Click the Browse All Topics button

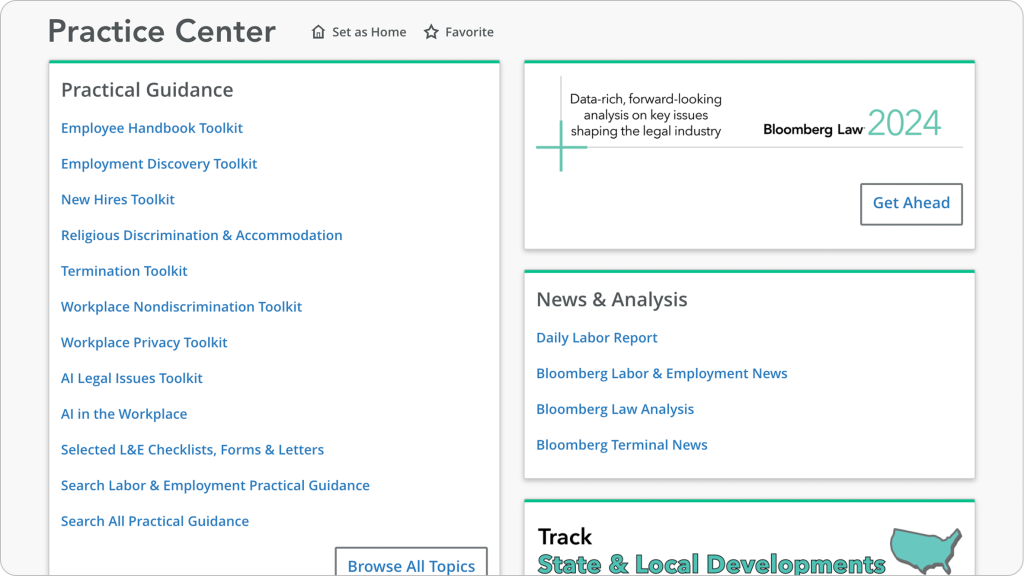tap(410, 565)
